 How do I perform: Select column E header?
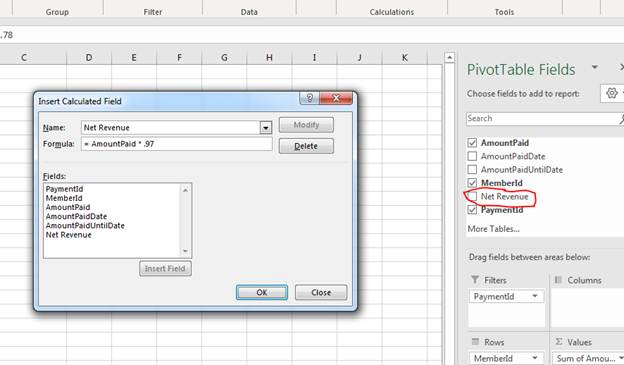point(134,58)
